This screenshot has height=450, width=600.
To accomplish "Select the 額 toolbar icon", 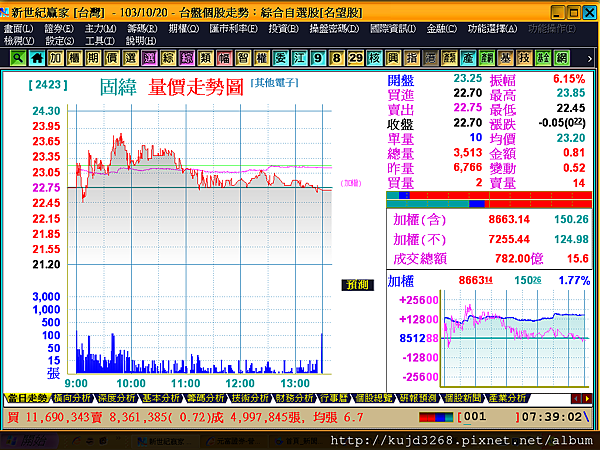I will (449, 58).
